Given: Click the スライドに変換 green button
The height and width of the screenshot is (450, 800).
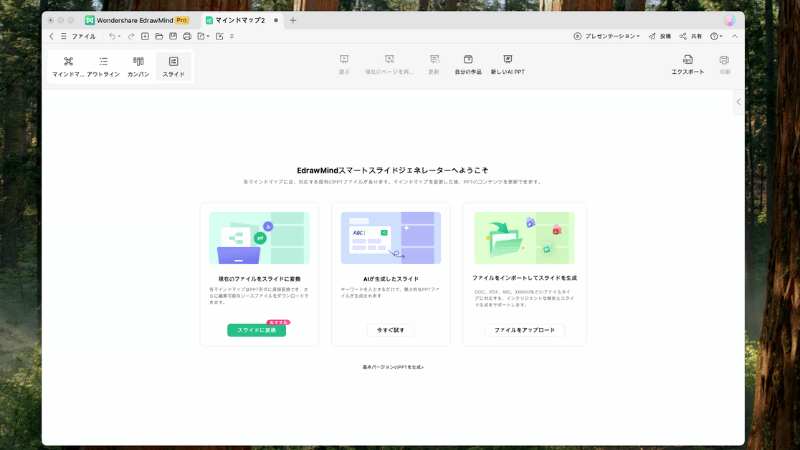Looking at the screenshot, I should tap(257, 330).
